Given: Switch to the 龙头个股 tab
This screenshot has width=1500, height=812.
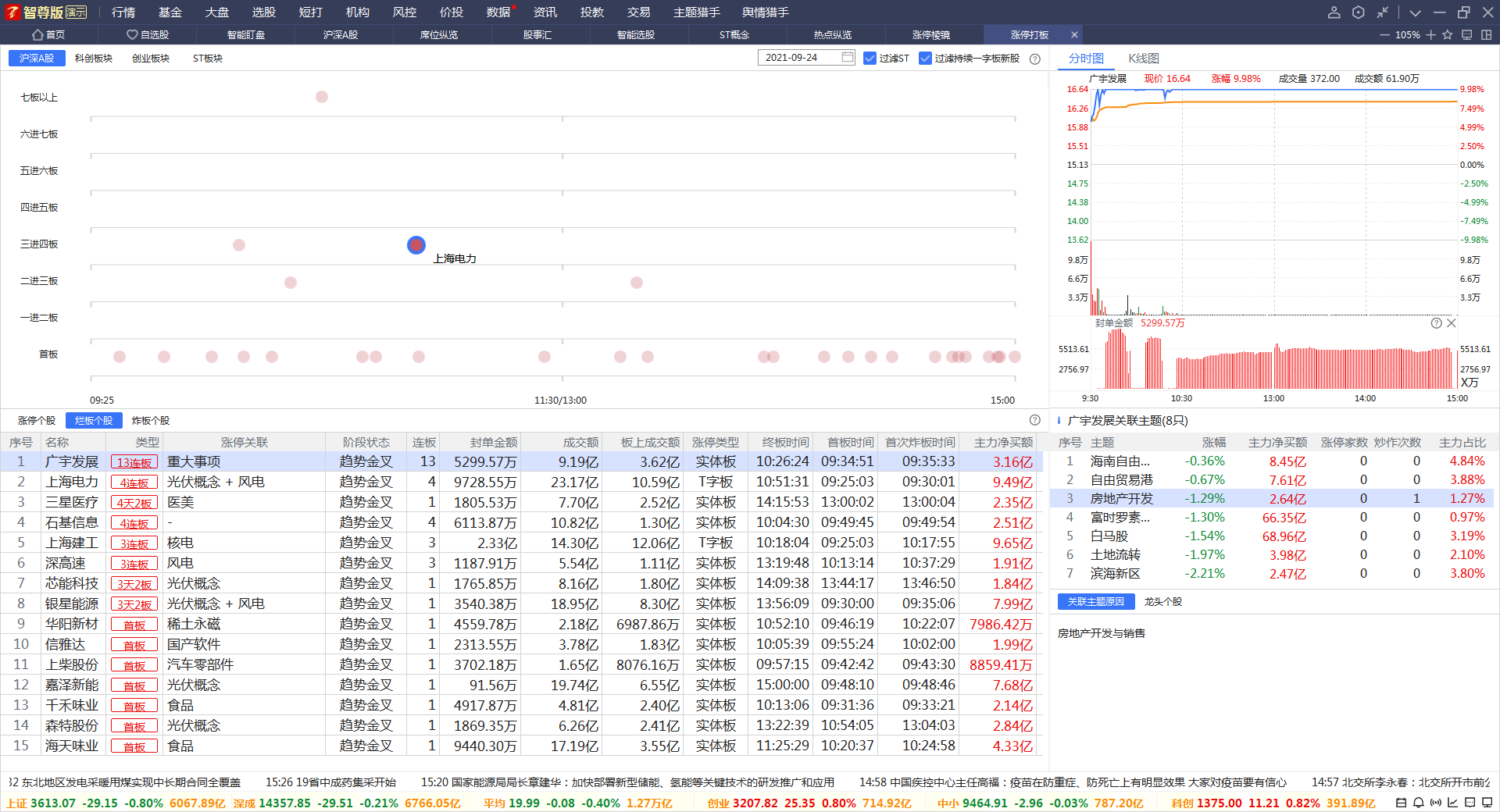Looking at the screenshot, I should click(1163, 602).
